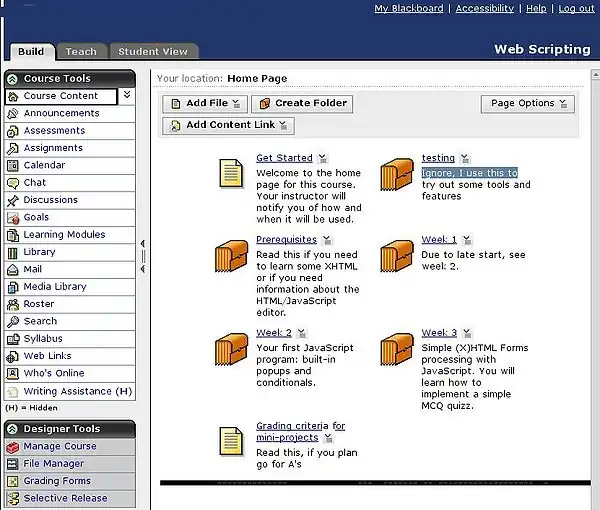Viewport: 600px width, 510px height.
Task: Open the My Blackboard link
Action: [408, 8]
